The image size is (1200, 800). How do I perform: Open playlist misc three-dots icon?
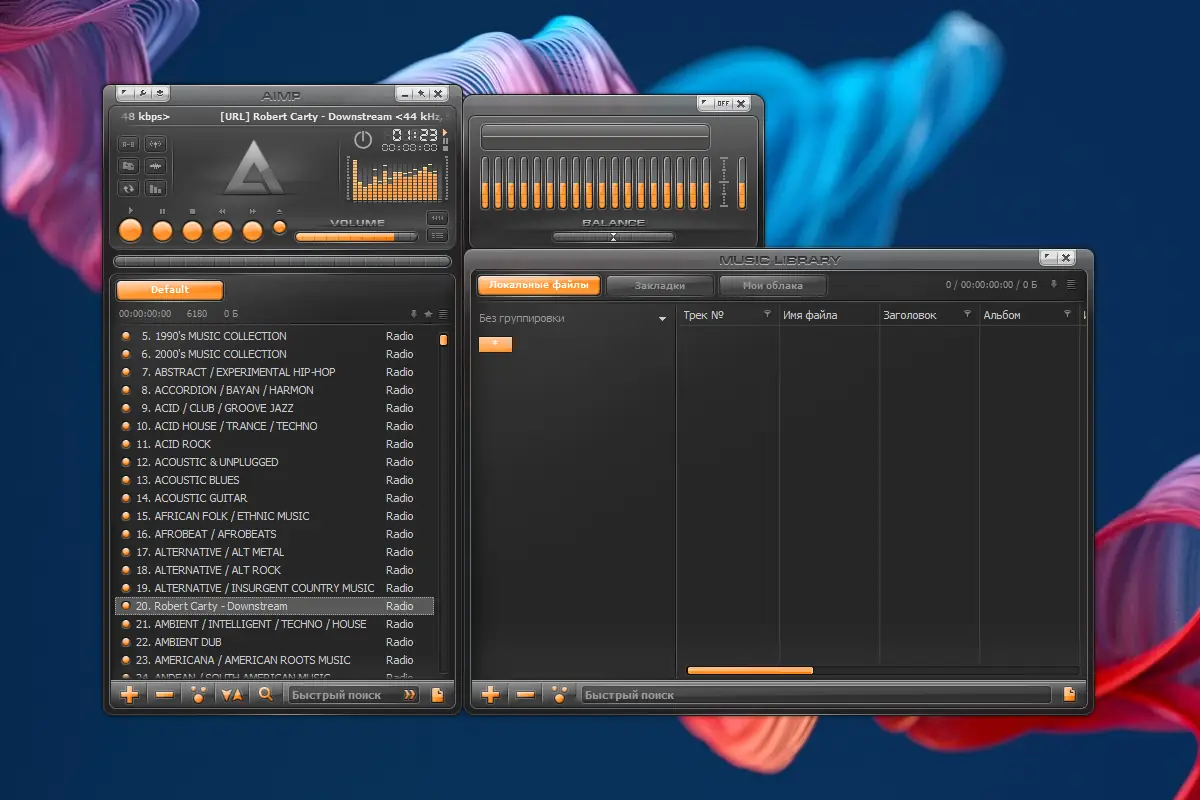[x=198, y=695]
